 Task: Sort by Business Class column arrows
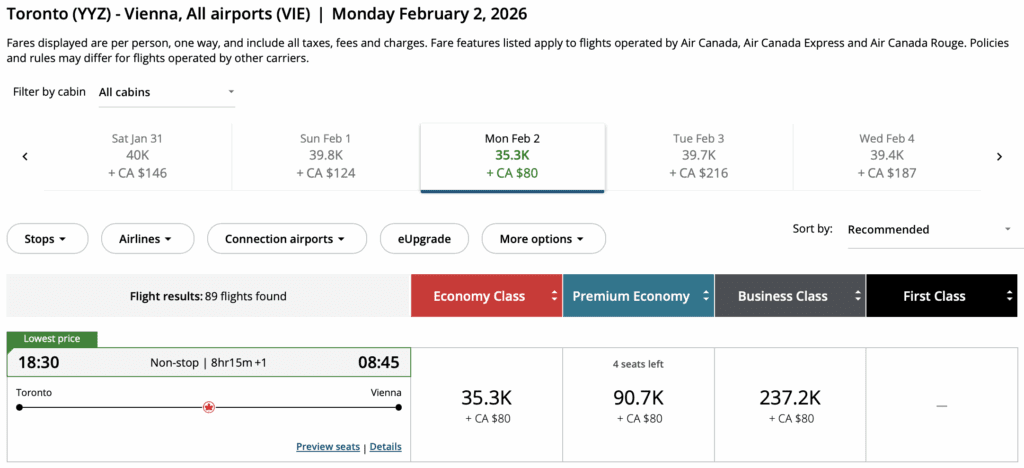click(x=857, y=296)
